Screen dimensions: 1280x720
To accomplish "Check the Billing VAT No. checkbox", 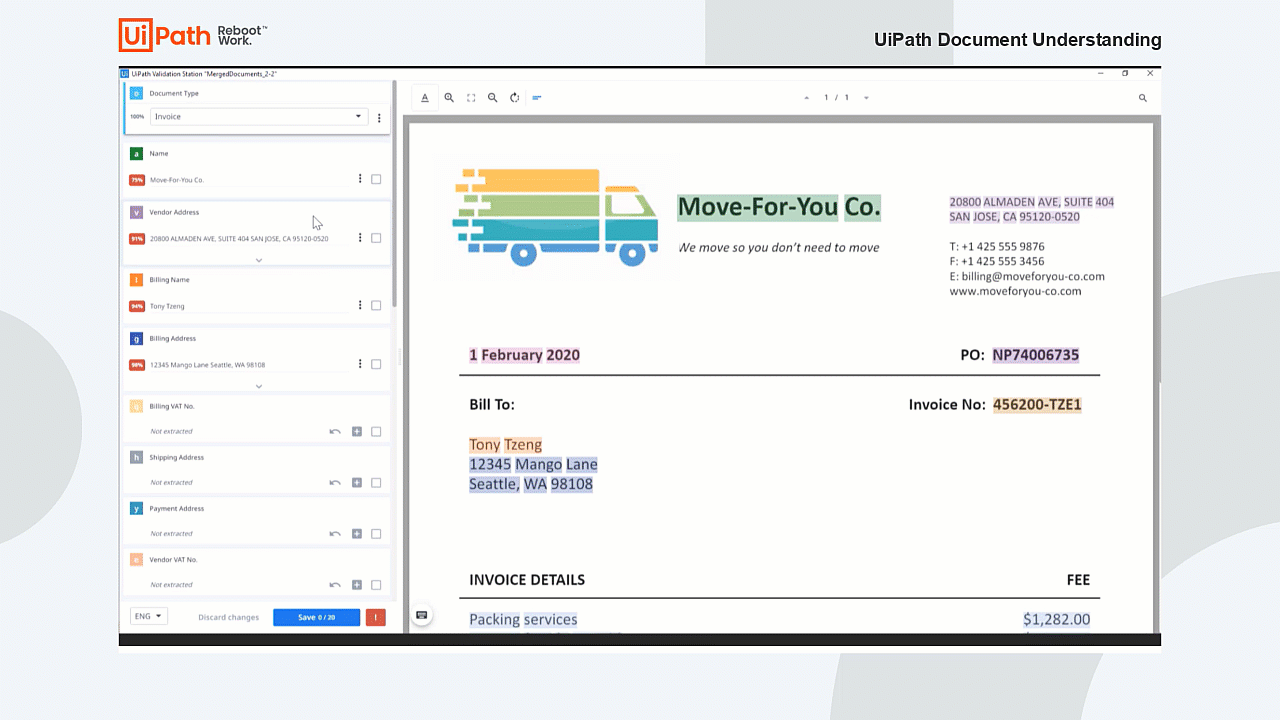I will tap(376, 432).
